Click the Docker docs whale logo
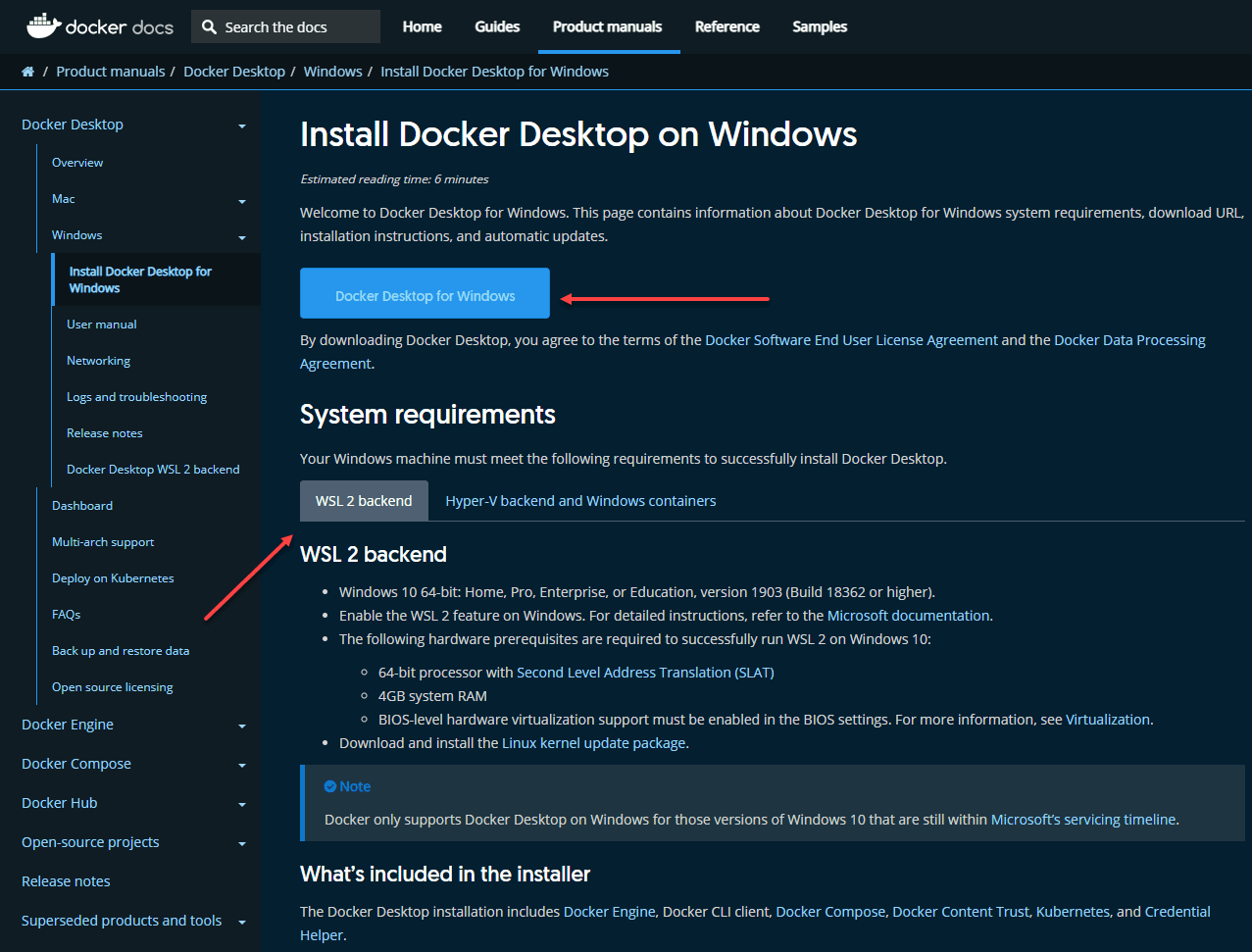The image size is (1252, 952). (42, 26)
